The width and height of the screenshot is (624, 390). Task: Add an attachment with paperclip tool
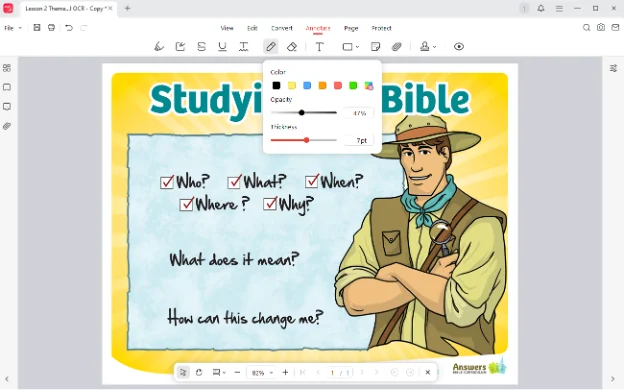tap(396, 47)
